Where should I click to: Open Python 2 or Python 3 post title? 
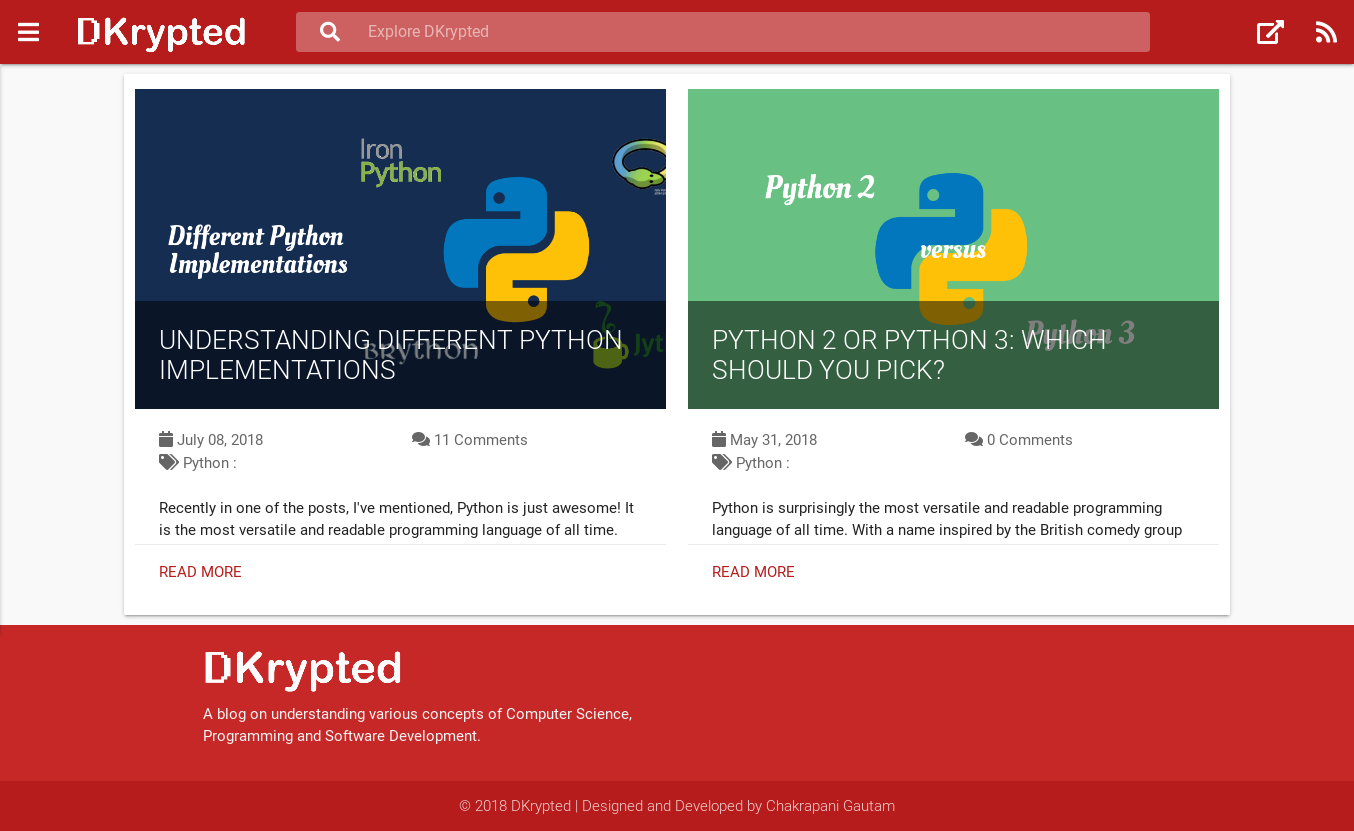pos(908,355)
